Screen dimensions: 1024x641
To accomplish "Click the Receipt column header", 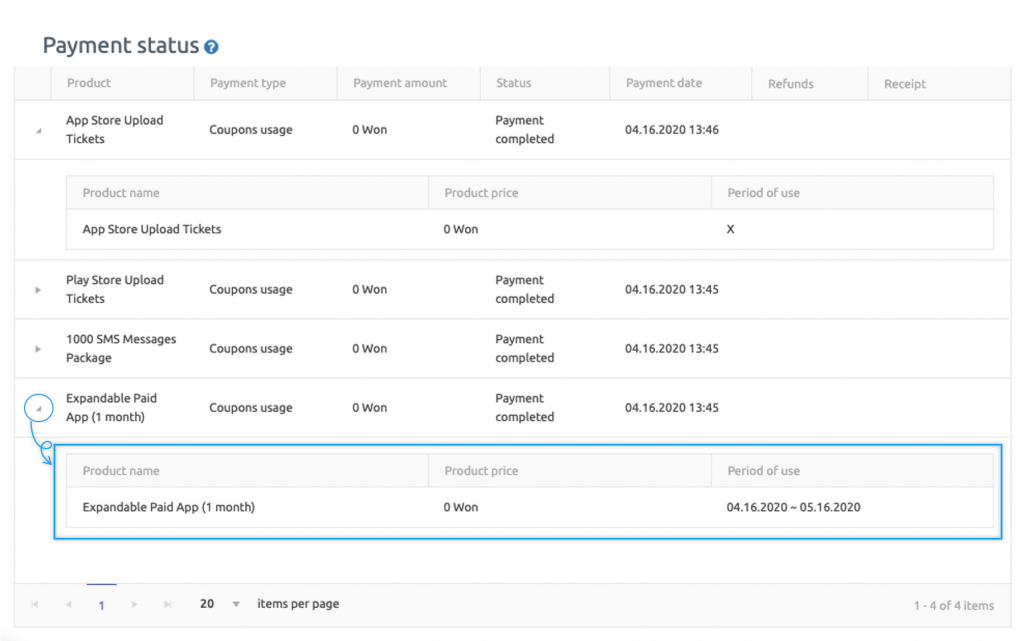I will pyautogui.click(x=904, y=83).
